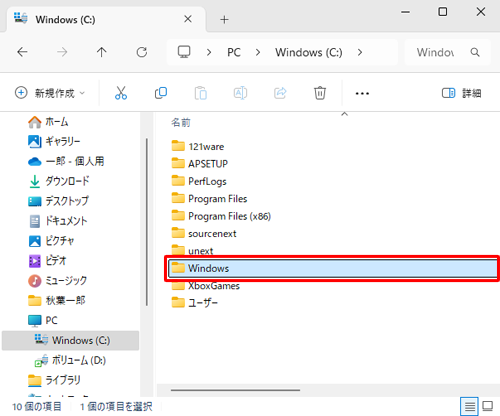Screen dimensions: 500x416
Task: Sort by 名前 column header
Action: pyautogui.click(x=181, y=123)
